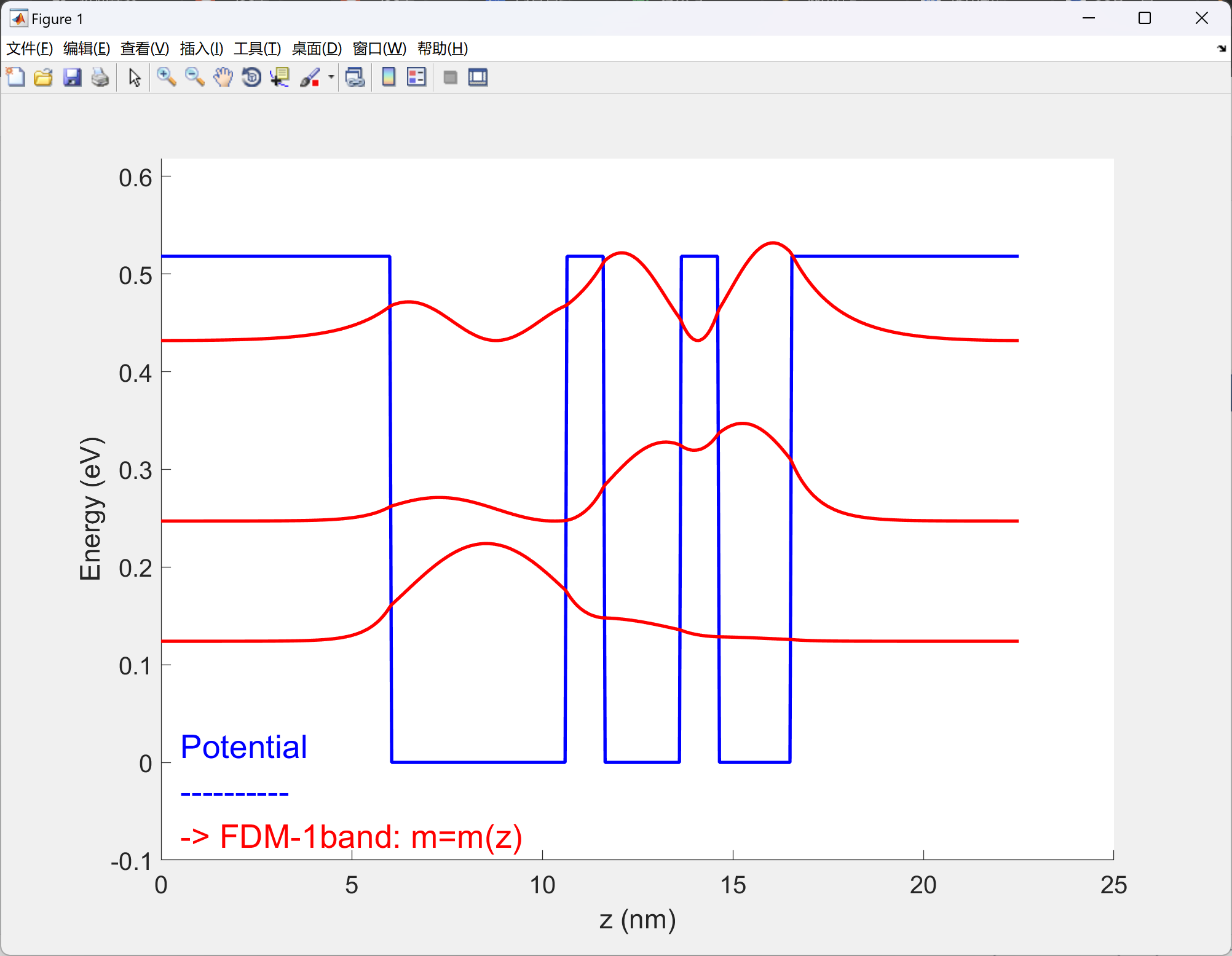The height and width of the screenshot is (956, 1232).
Task: Save the figure with the floppy icon
Action: (x=72, y=77)
